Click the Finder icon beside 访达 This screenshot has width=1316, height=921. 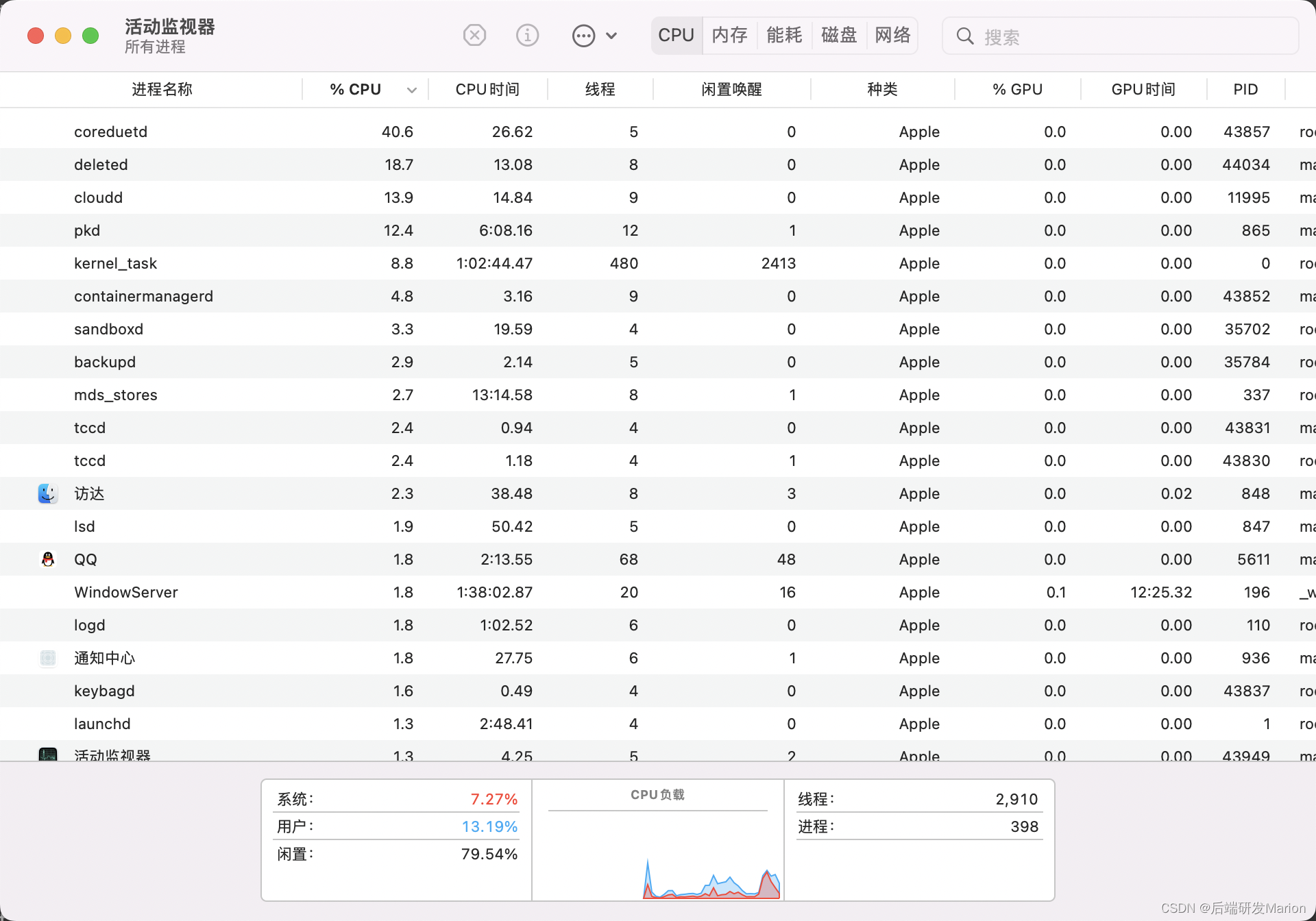tap(47, 493)
